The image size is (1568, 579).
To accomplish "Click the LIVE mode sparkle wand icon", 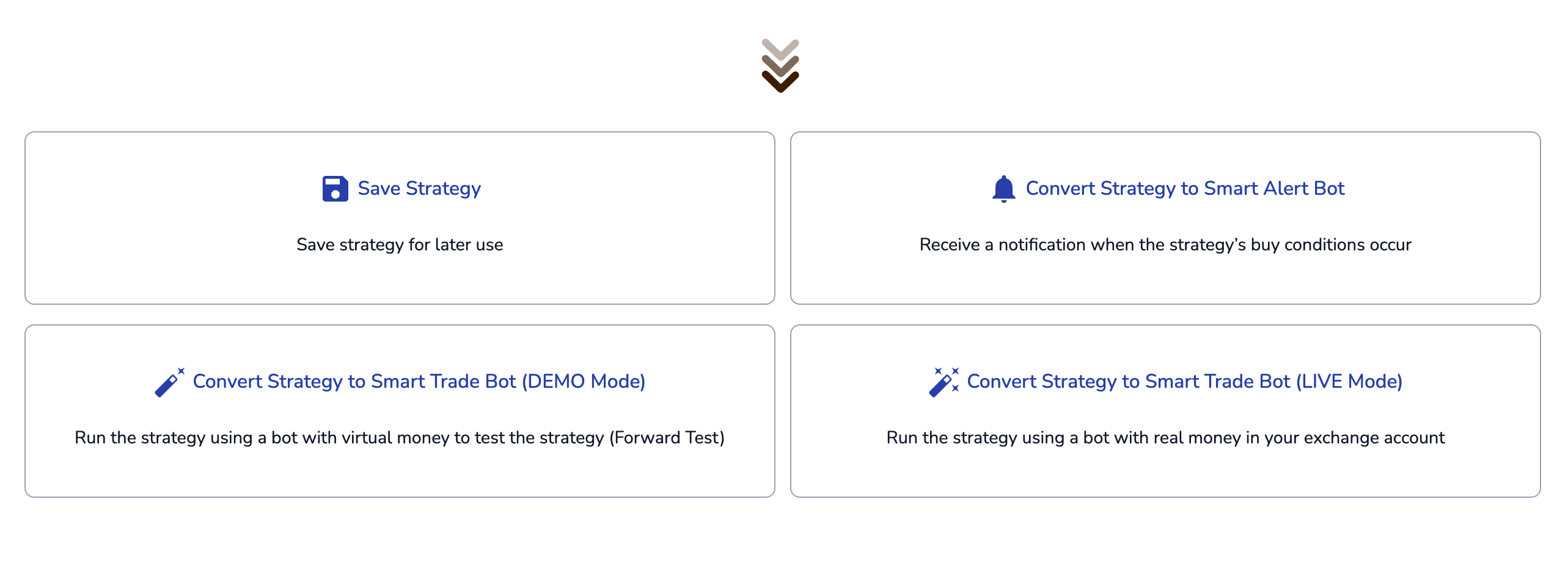I will coord(944,382).
